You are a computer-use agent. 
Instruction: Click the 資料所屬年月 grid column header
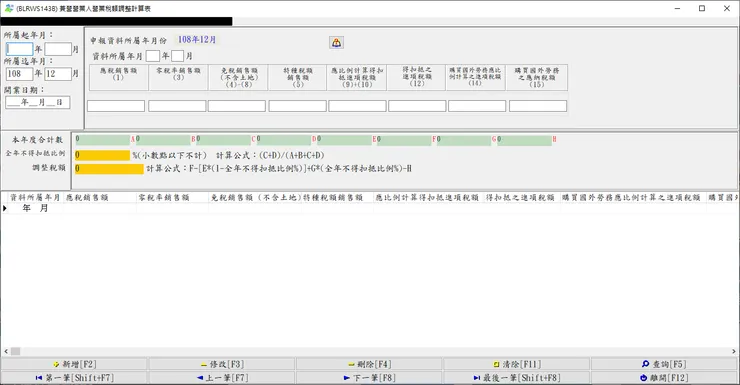pos(35,198)
